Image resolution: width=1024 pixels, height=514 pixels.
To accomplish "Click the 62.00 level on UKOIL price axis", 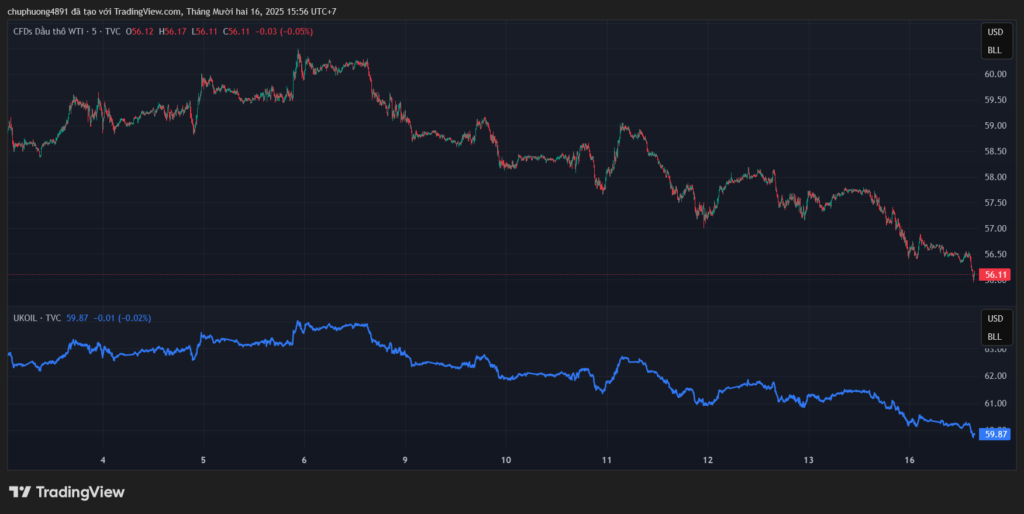I will 994,376.
